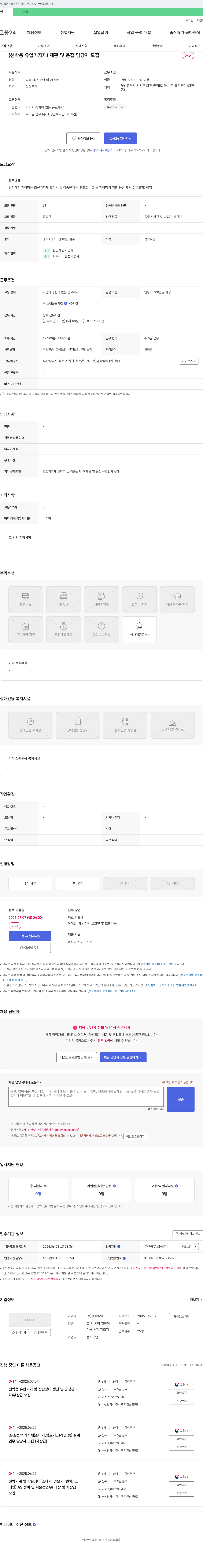Click 새창보기 for the 선박기계 AS posting
The image size is (203, 1568).
(182, 1493)
